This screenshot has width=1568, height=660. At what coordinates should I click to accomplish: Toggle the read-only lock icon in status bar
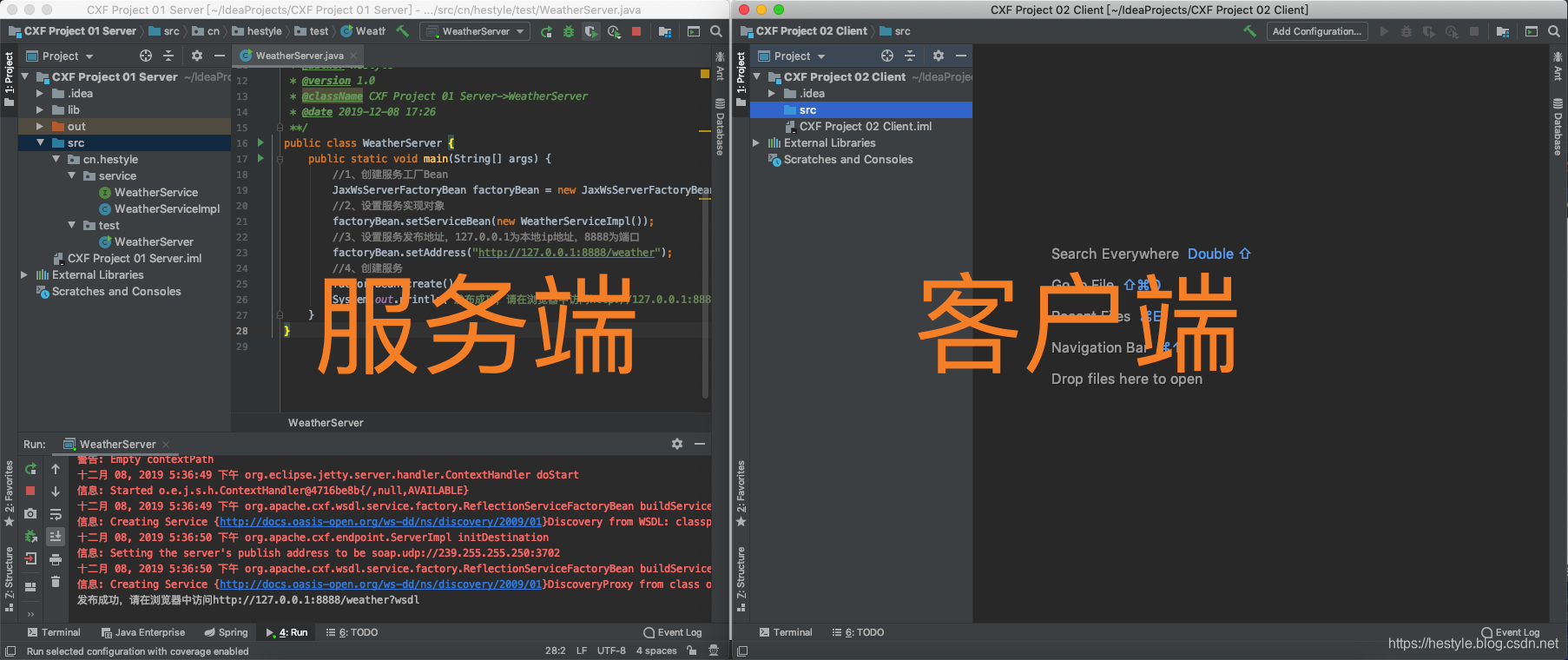click(x=692, y=650)
